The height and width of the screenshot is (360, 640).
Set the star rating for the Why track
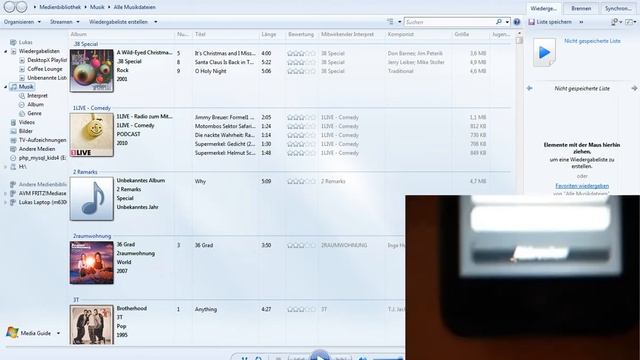(301, 181)
